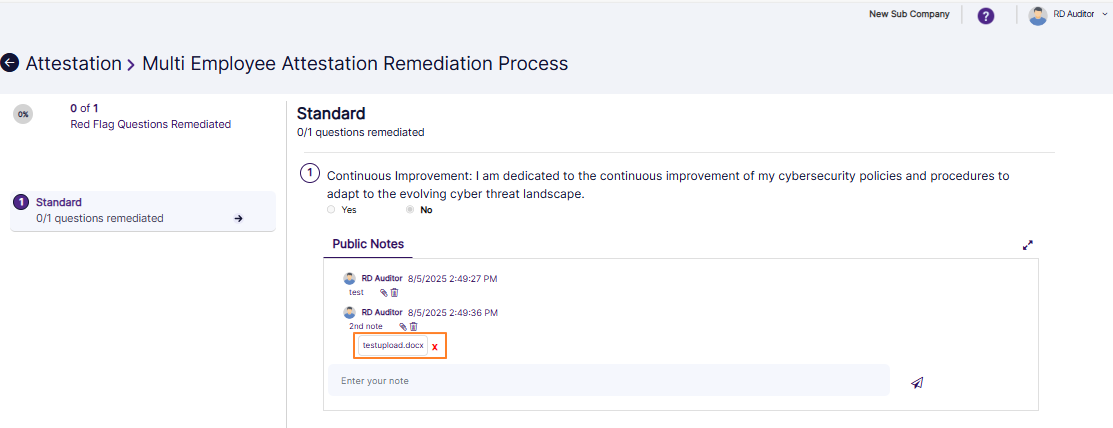This screenshot has width=1113, height=428.
Task: Send the note with paper plane icon
Action: coord(917,382)
